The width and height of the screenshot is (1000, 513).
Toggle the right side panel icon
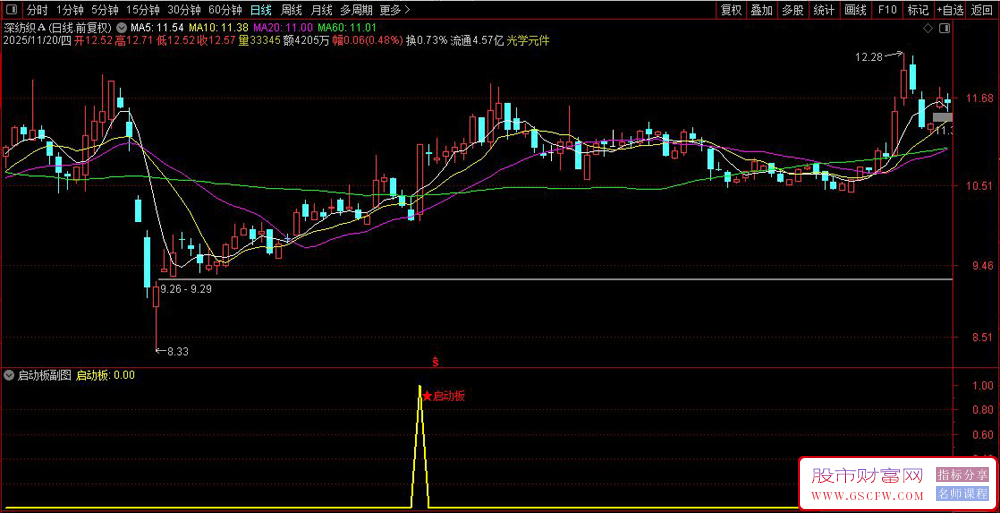click(x=944, y=29)
